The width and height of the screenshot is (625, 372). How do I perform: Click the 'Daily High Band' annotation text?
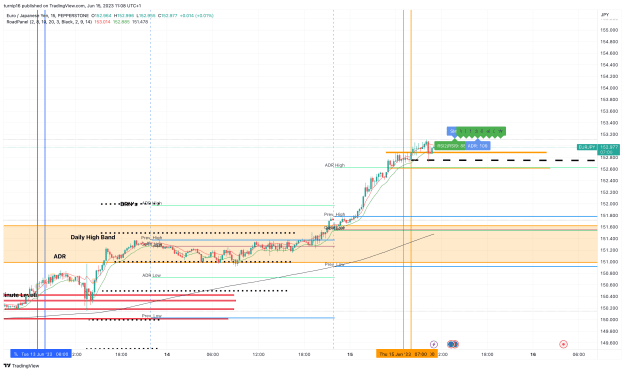point(93,237)
